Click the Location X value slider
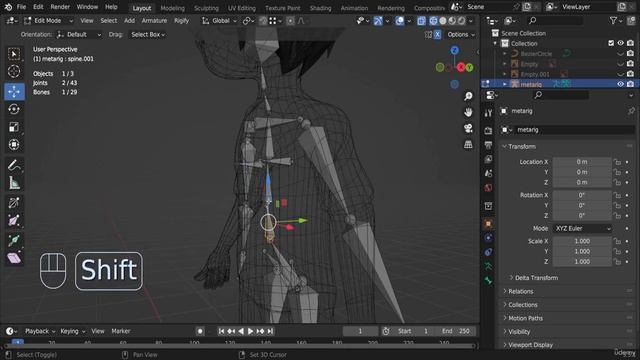Viewport: 640px width, 360px height. 582,162
